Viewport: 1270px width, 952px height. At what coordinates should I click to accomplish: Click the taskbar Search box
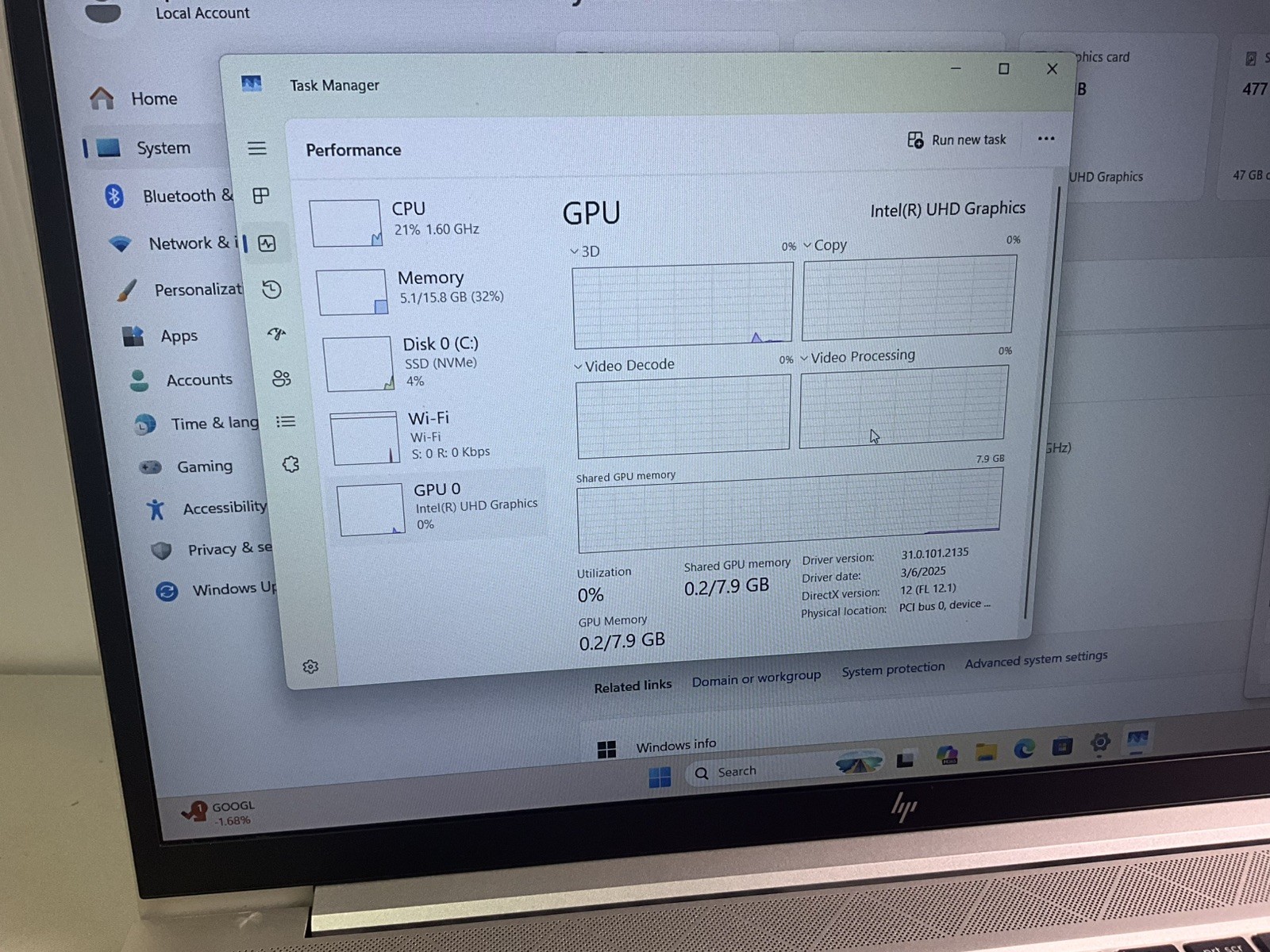coord(784,769)
